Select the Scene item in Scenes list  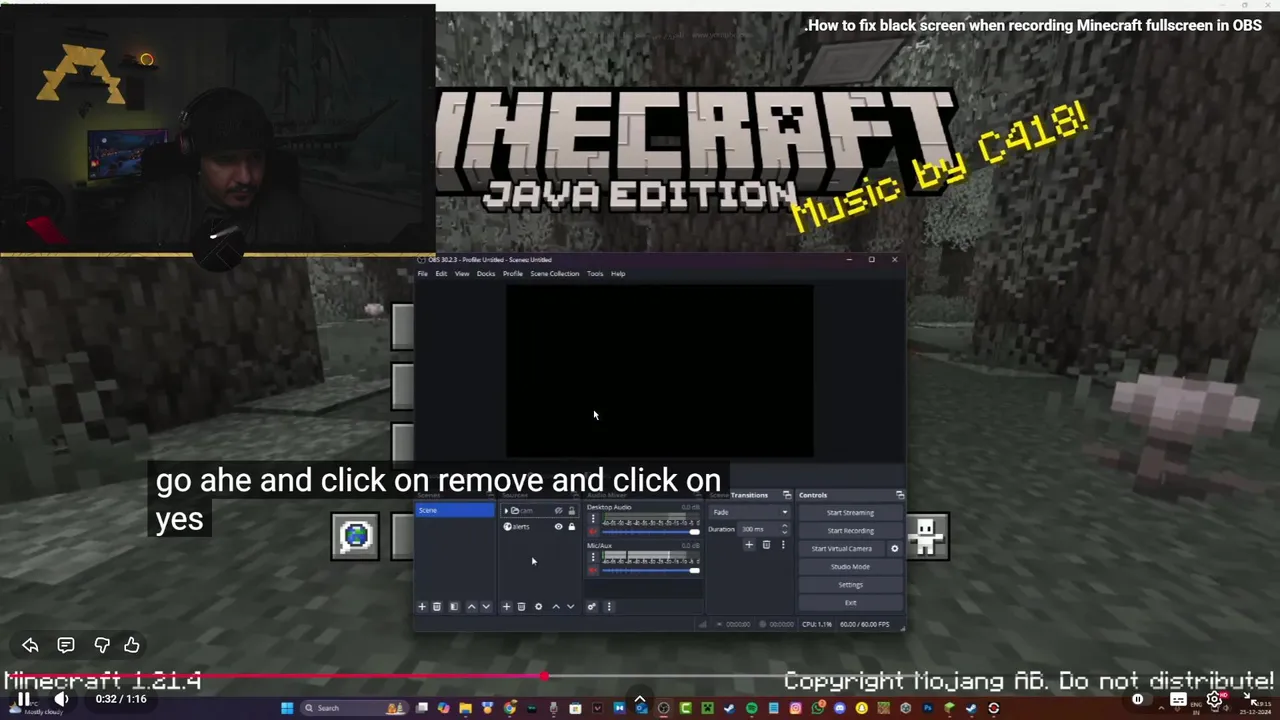click(455, 511)
